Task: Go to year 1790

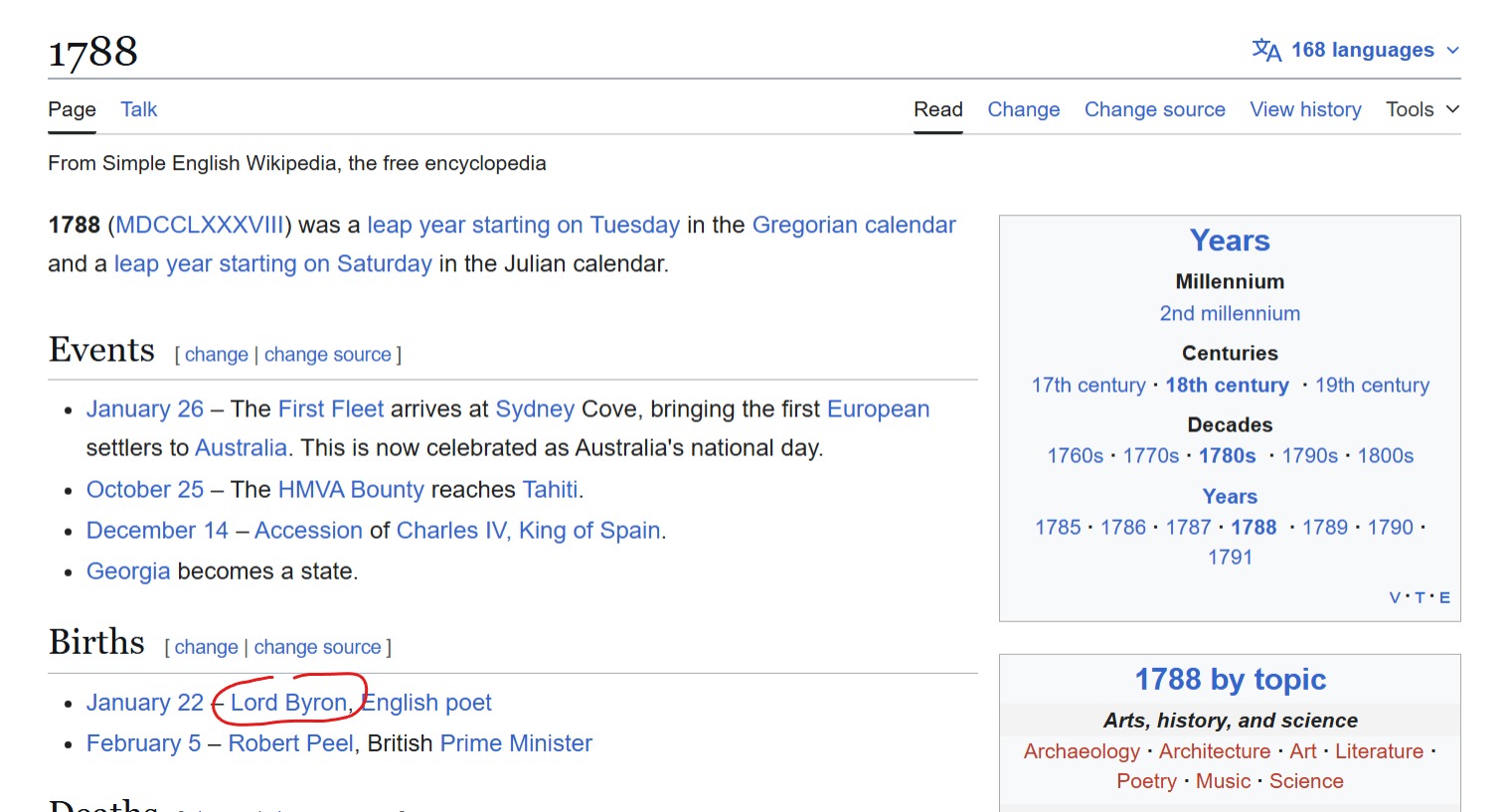Action: coord(1391,527)
